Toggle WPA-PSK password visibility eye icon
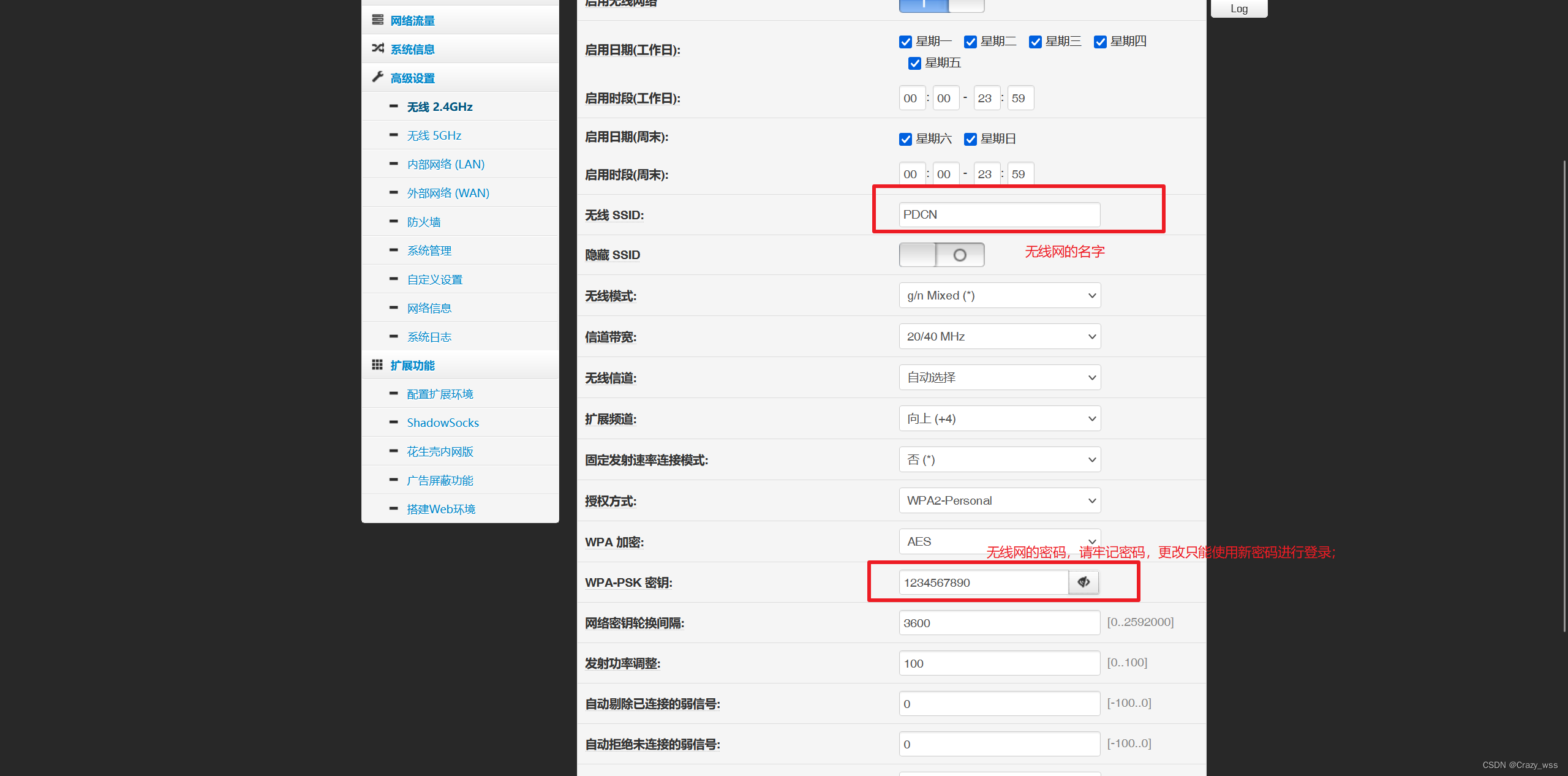The image size is (1568, 776). tap(1084, 582)
